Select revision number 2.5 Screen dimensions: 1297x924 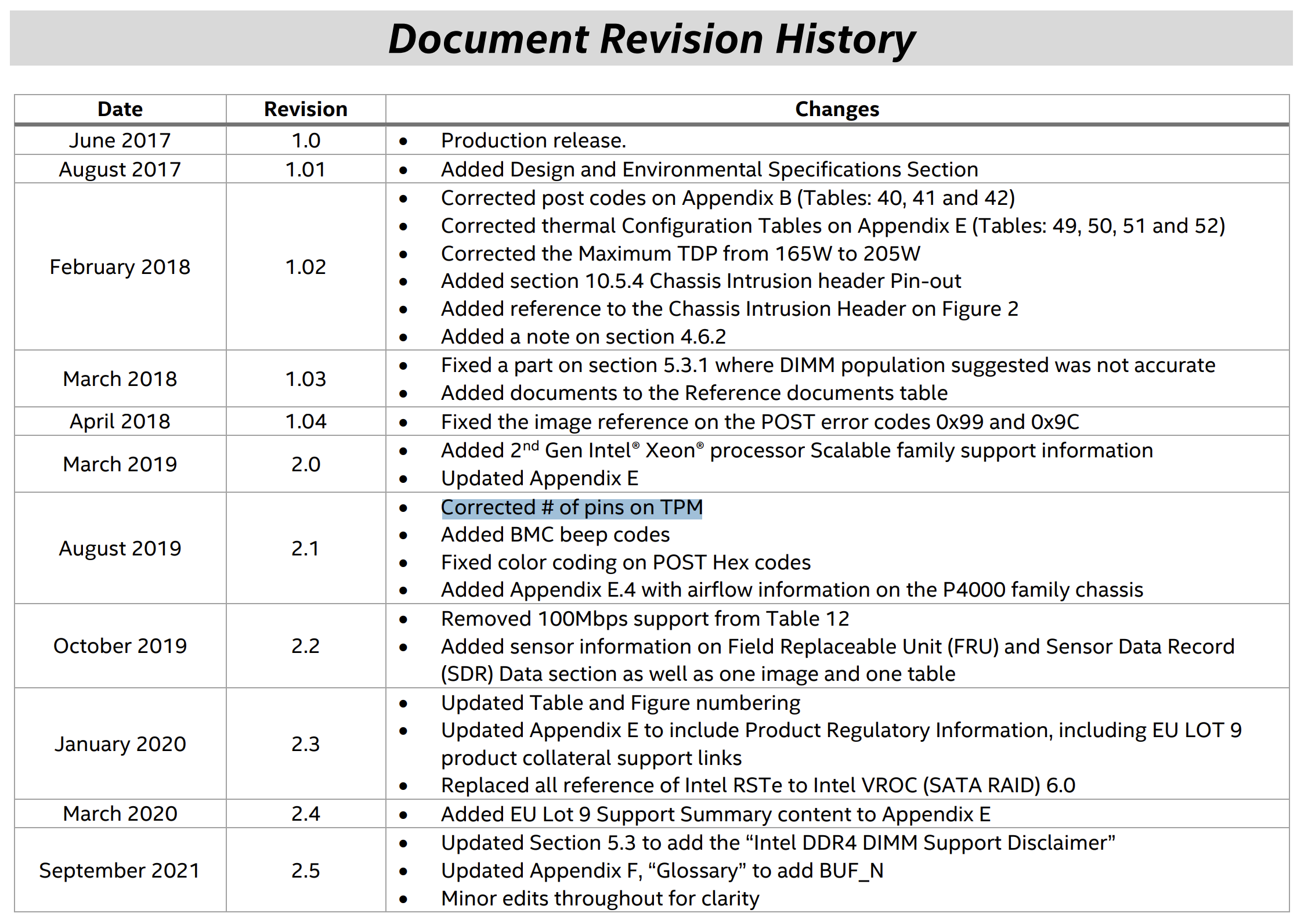tap(306, 871)
